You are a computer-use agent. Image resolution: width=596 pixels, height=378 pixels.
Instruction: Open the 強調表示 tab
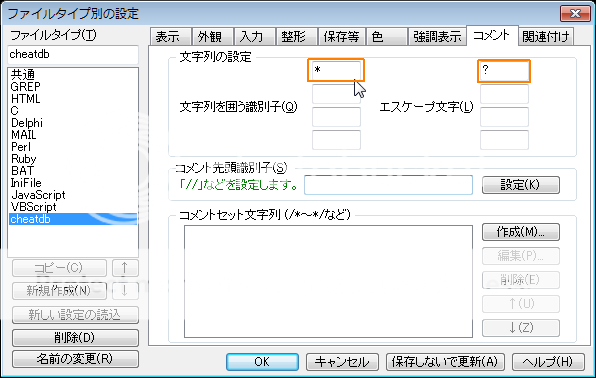click(x=437, y=37)
